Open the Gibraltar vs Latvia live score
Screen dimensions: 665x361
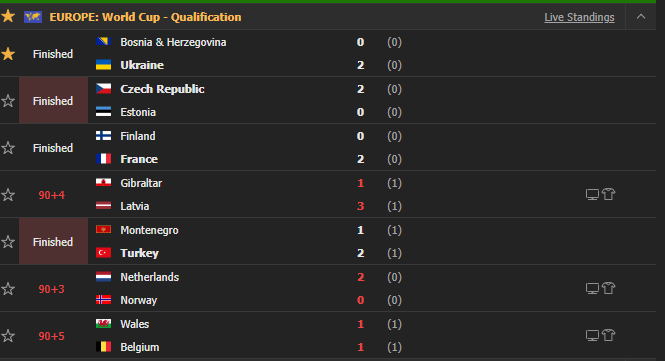360,195
